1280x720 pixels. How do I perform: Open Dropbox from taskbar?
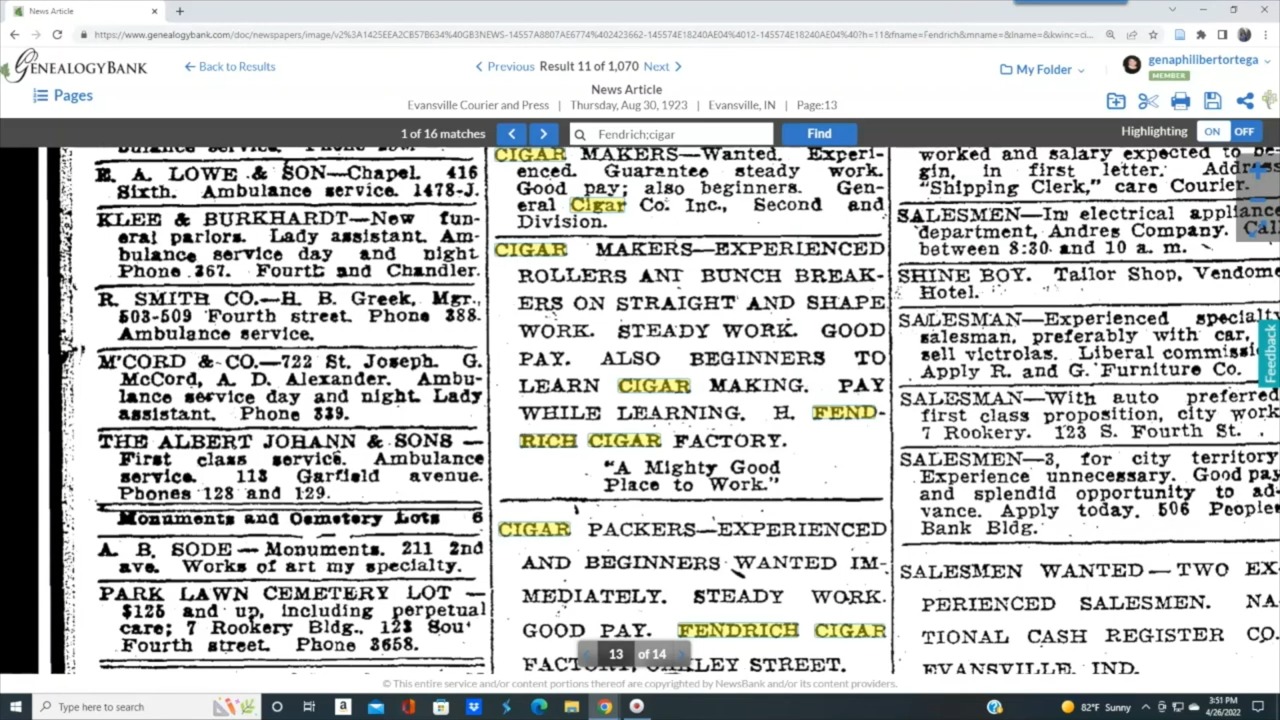coord(473,707)
